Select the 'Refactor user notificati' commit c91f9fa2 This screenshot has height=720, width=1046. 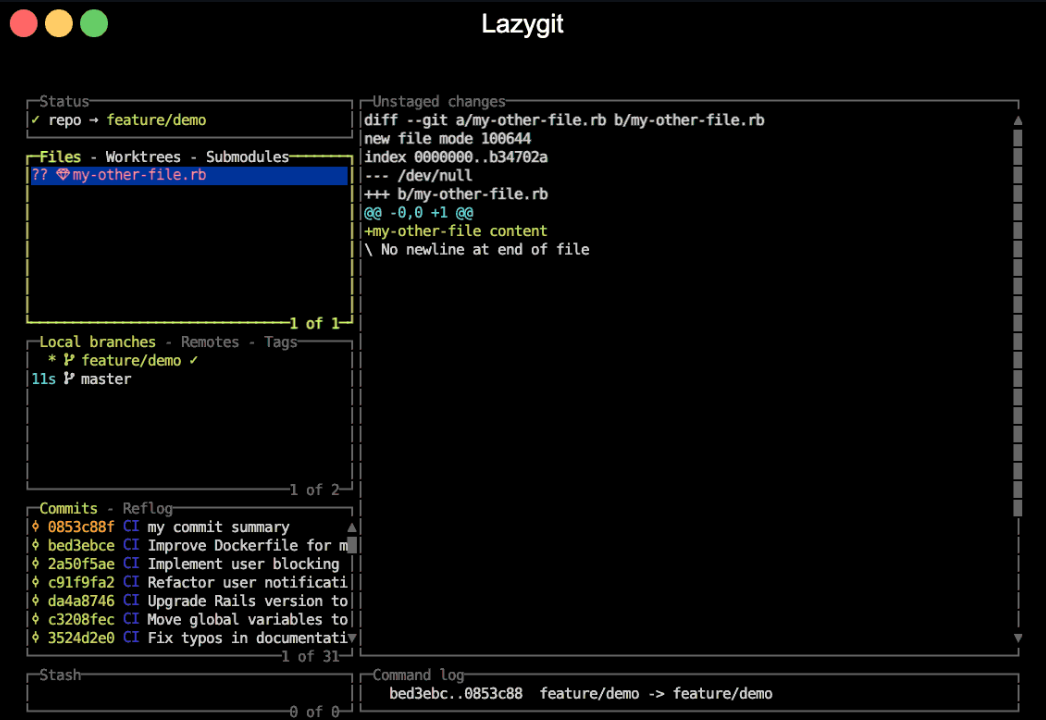[200, 582]
